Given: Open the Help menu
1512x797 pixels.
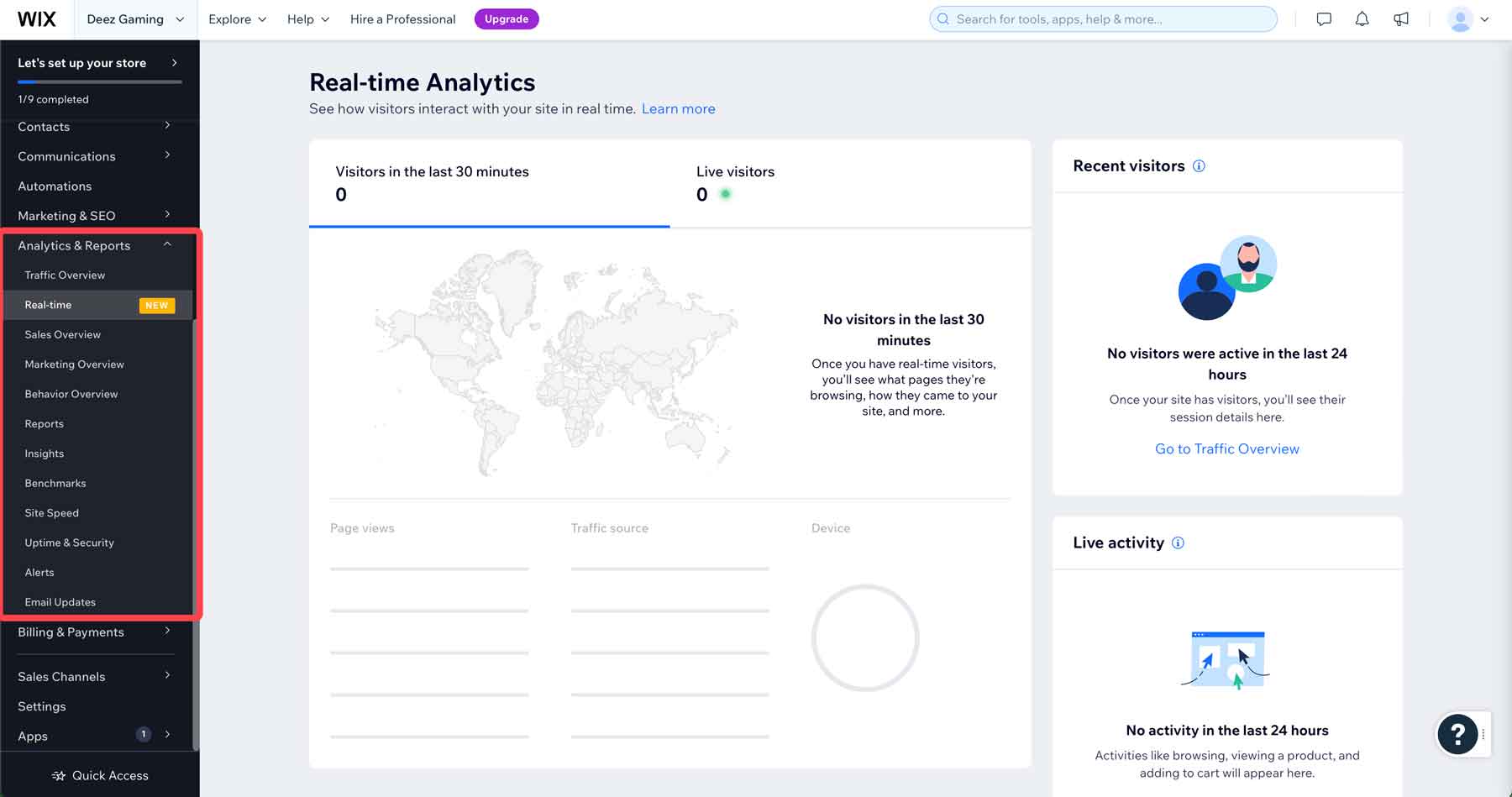Looking at the screenshot, I should pos(307,18).
